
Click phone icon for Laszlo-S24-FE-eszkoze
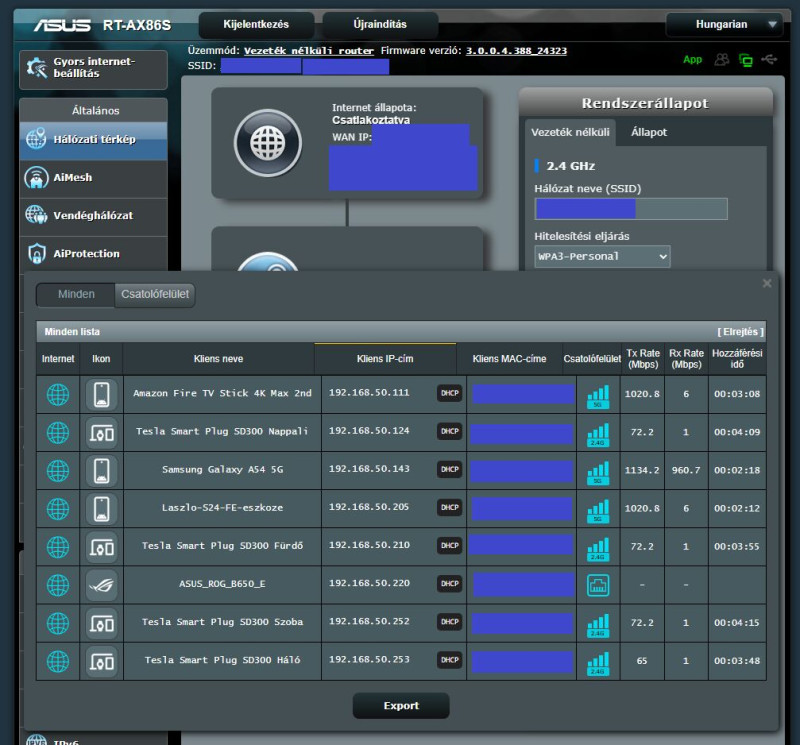point(102,509)
